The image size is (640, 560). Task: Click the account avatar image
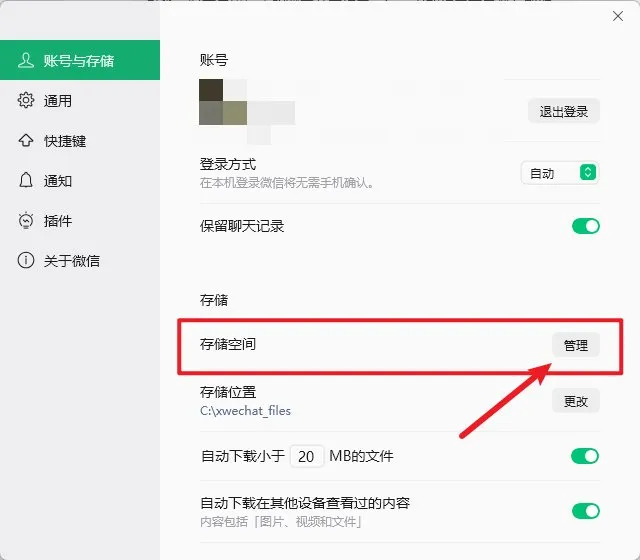[223, 102]
